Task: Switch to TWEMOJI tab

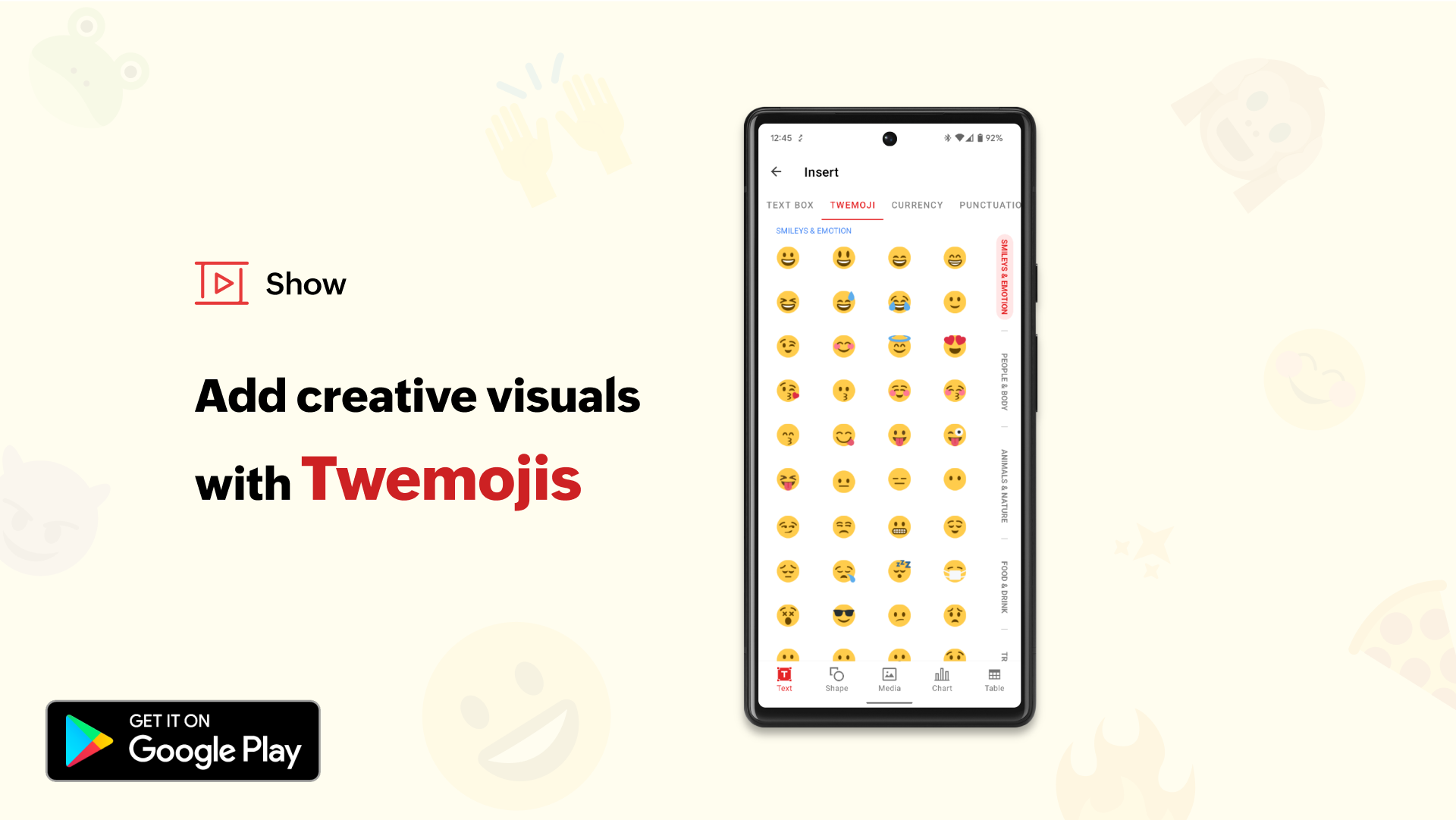Action: (852, 205)
